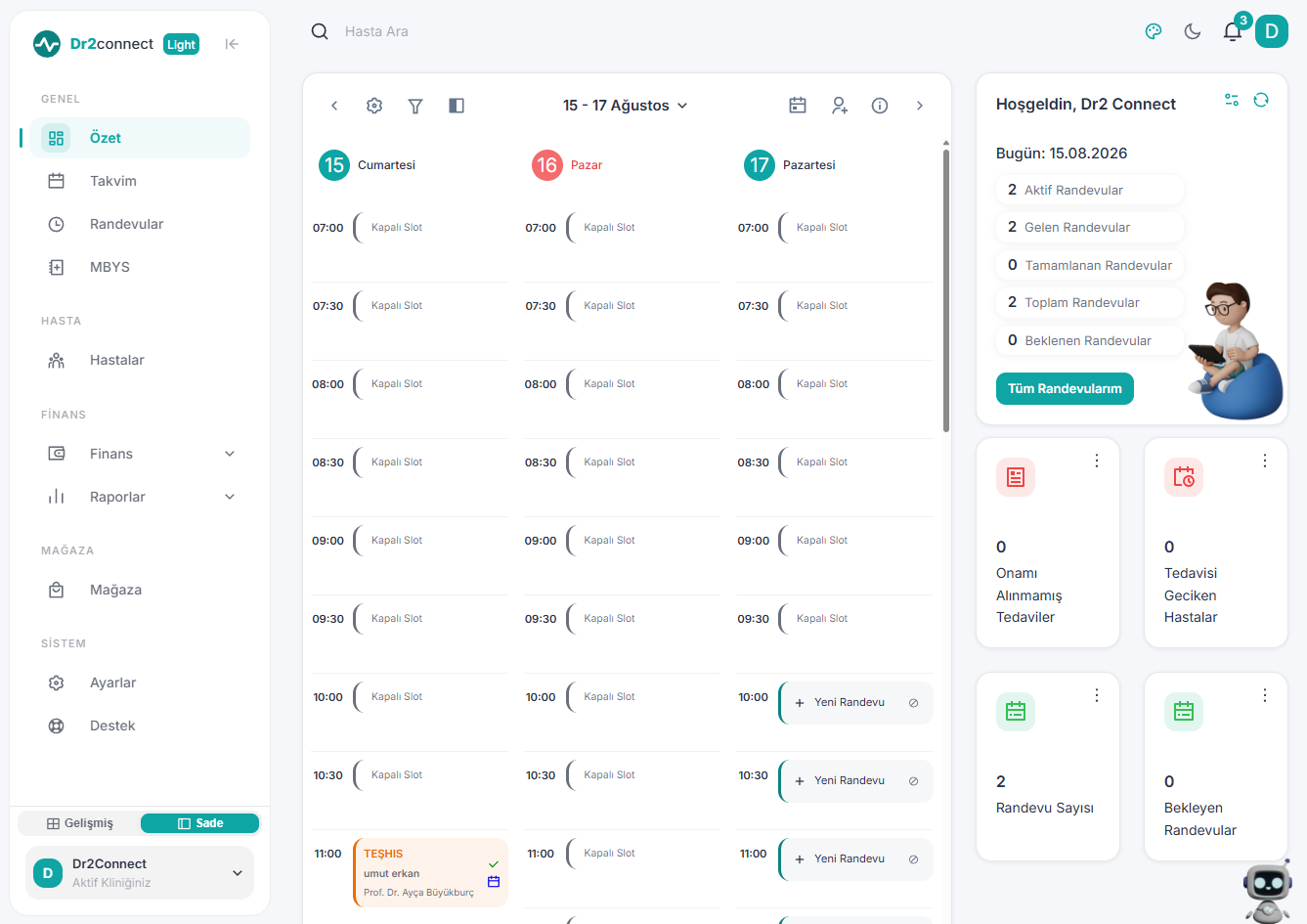This screenshot has width=1307, height=924.
Task: Open options of Onamı Alınmamış Tedaviler card
Action: pos(1097,461)
